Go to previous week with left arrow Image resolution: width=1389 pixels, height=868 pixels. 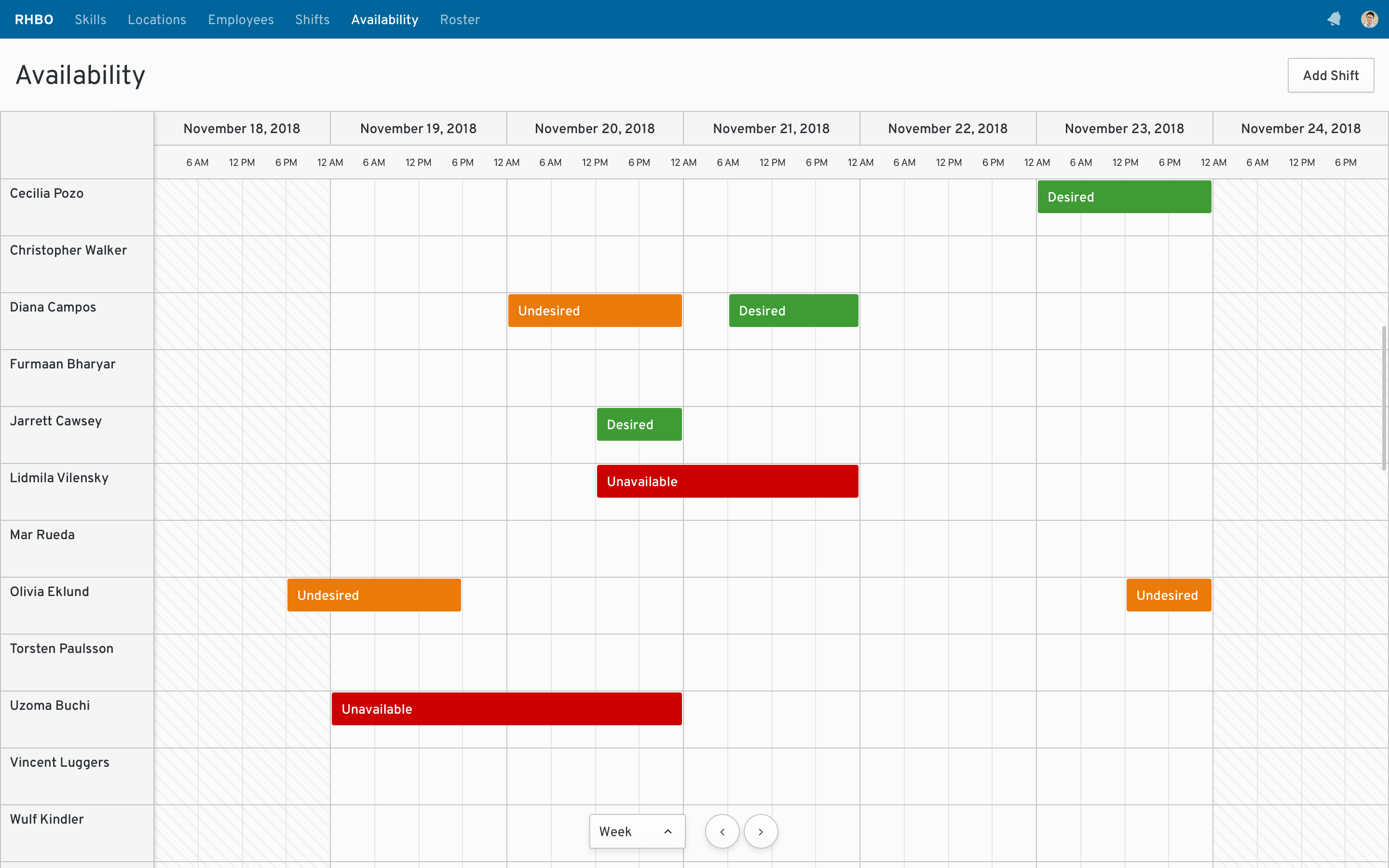722,831
